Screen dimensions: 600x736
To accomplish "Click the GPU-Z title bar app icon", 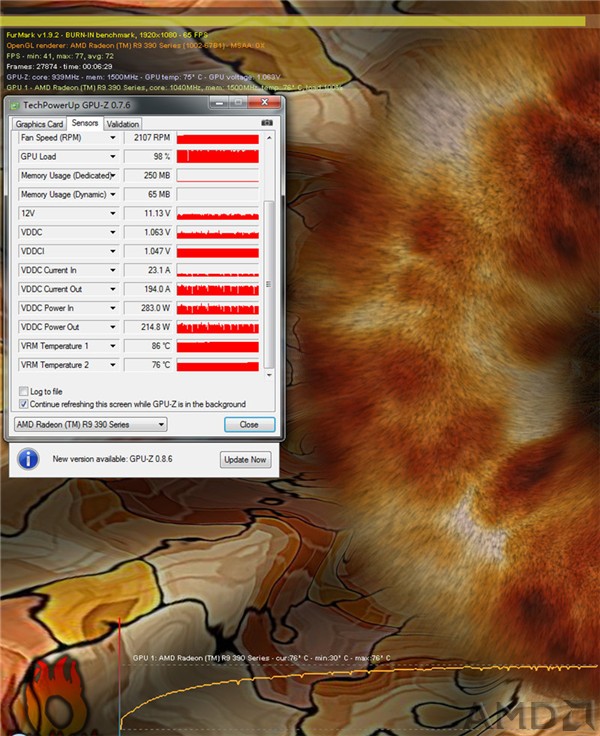I will [15, 105].
